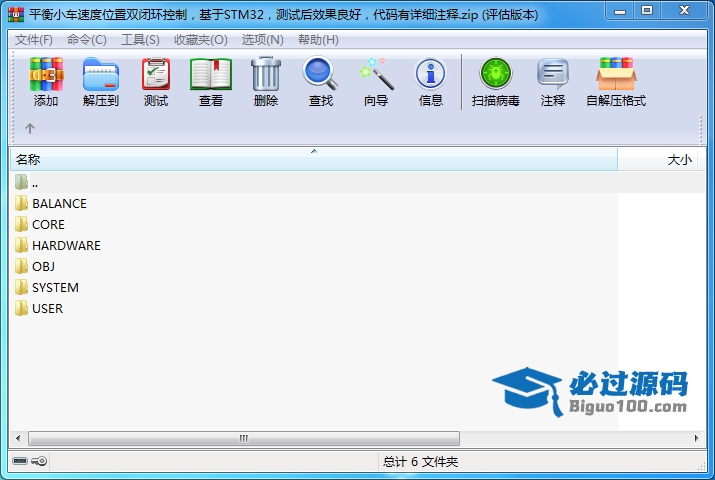The width and height of the screenshot is (715, 480).
Task: Click the Extract To (解压到) icon
Action: pos(100,75)
